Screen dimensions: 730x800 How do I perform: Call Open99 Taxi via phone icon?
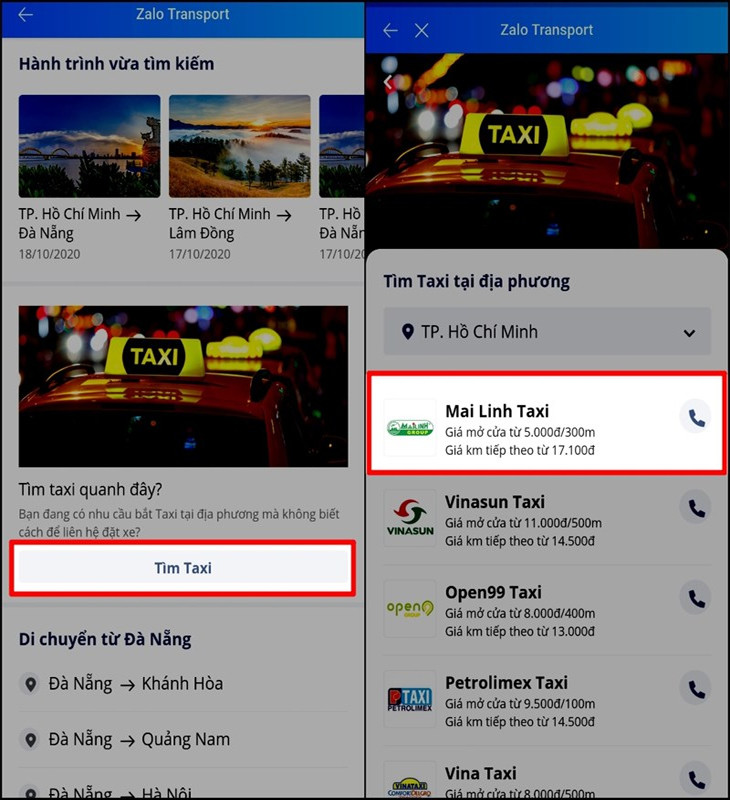pos(696,598)
